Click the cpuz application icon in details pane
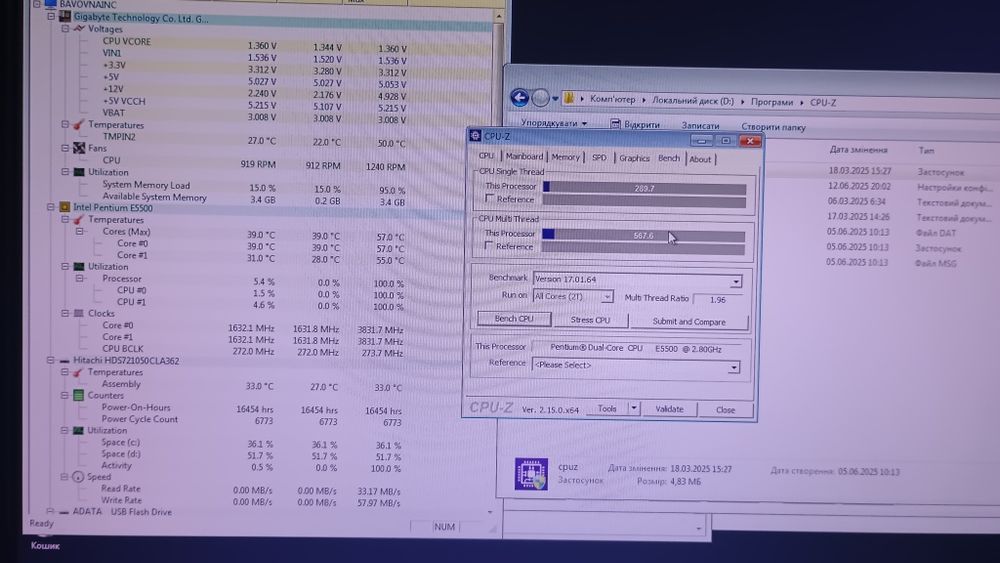 point(531,474)
